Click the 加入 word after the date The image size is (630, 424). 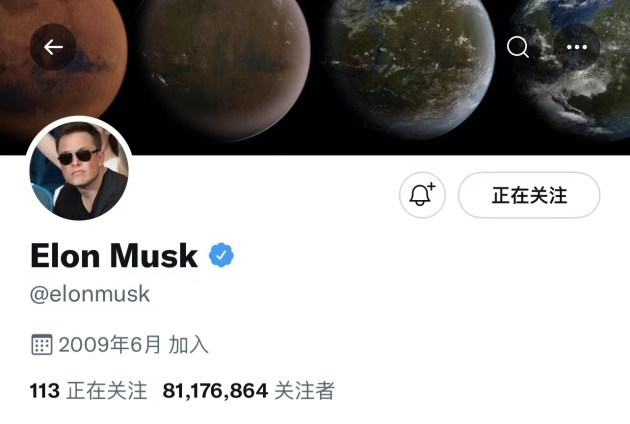pyautogui.click(x=188, y=345)
